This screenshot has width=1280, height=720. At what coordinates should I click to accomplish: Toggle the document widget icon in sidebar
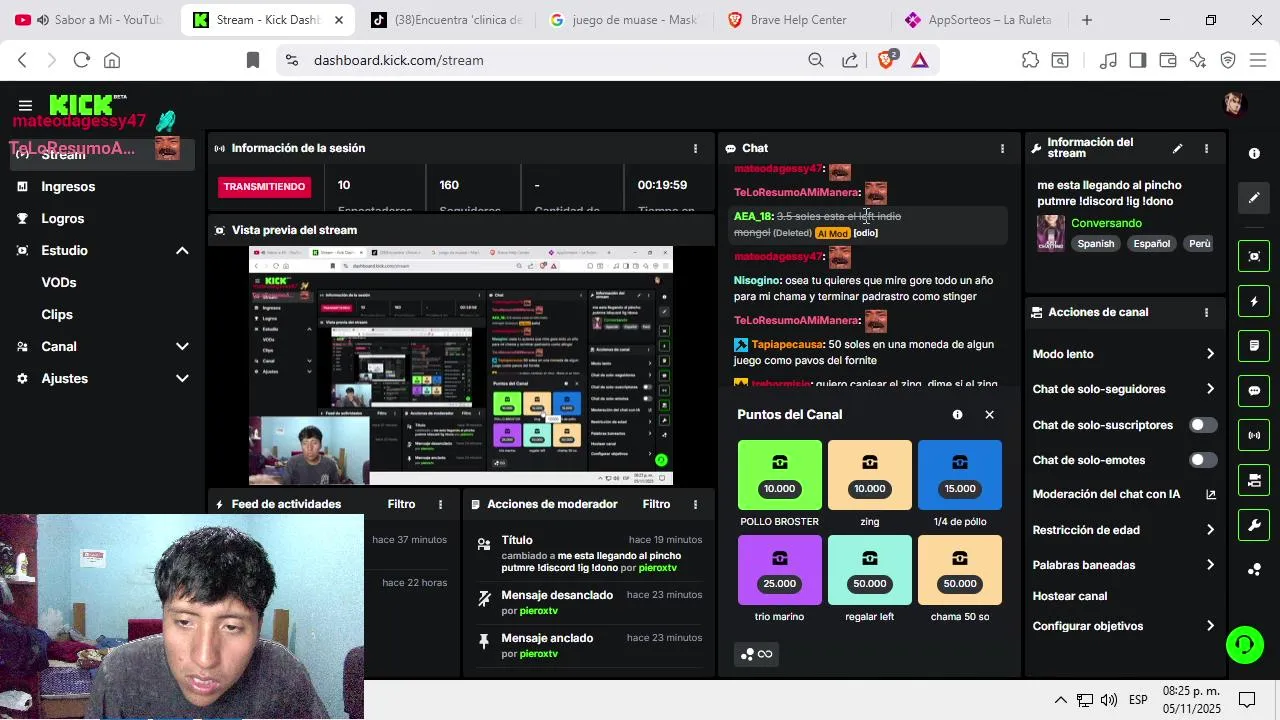(1254, 346)
